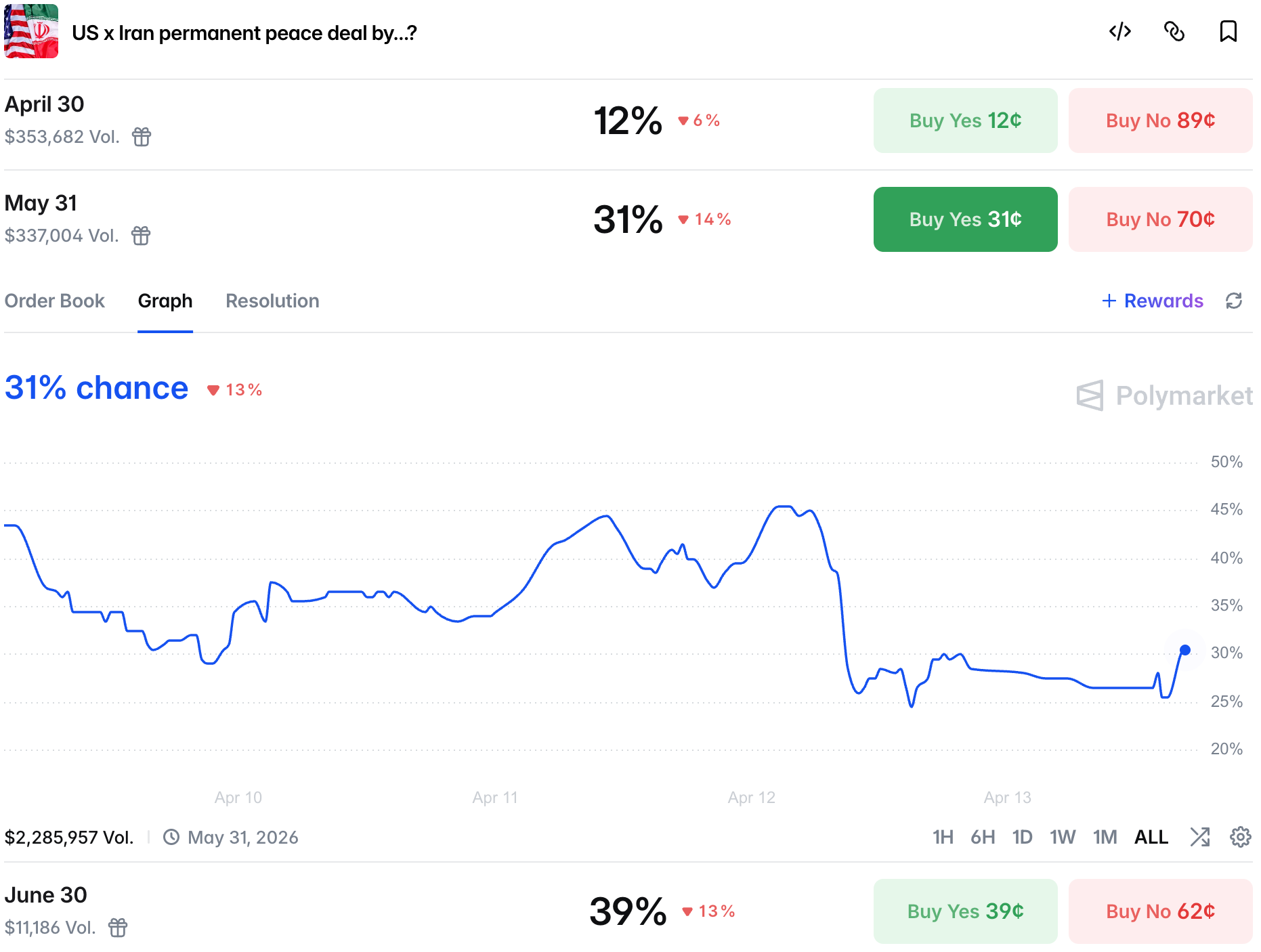Click Buy Yes 31¢ for May 31
This screenshot has width=1261, height=952.
tap(965, 219)
